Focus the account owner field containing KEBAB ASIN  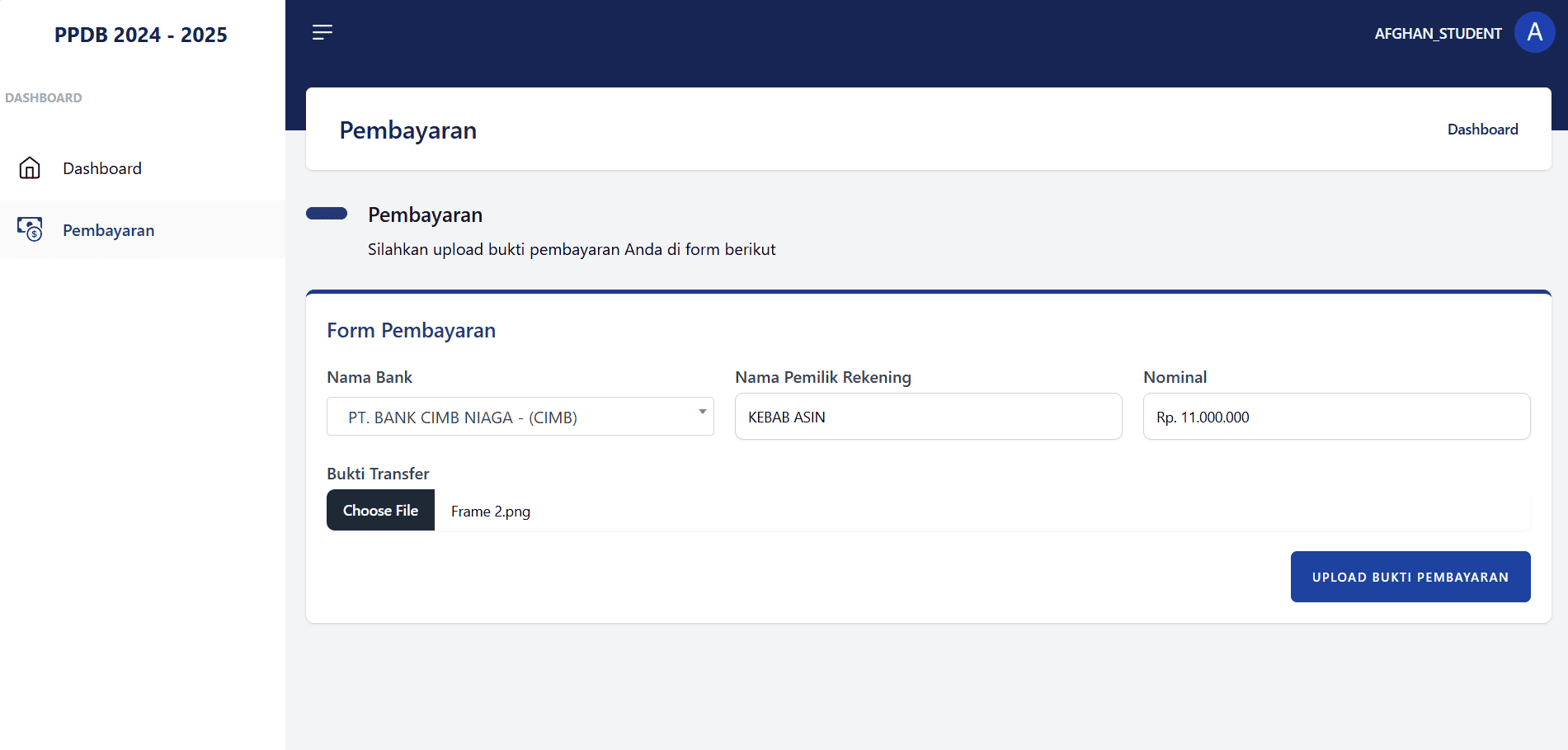[928, 417]
